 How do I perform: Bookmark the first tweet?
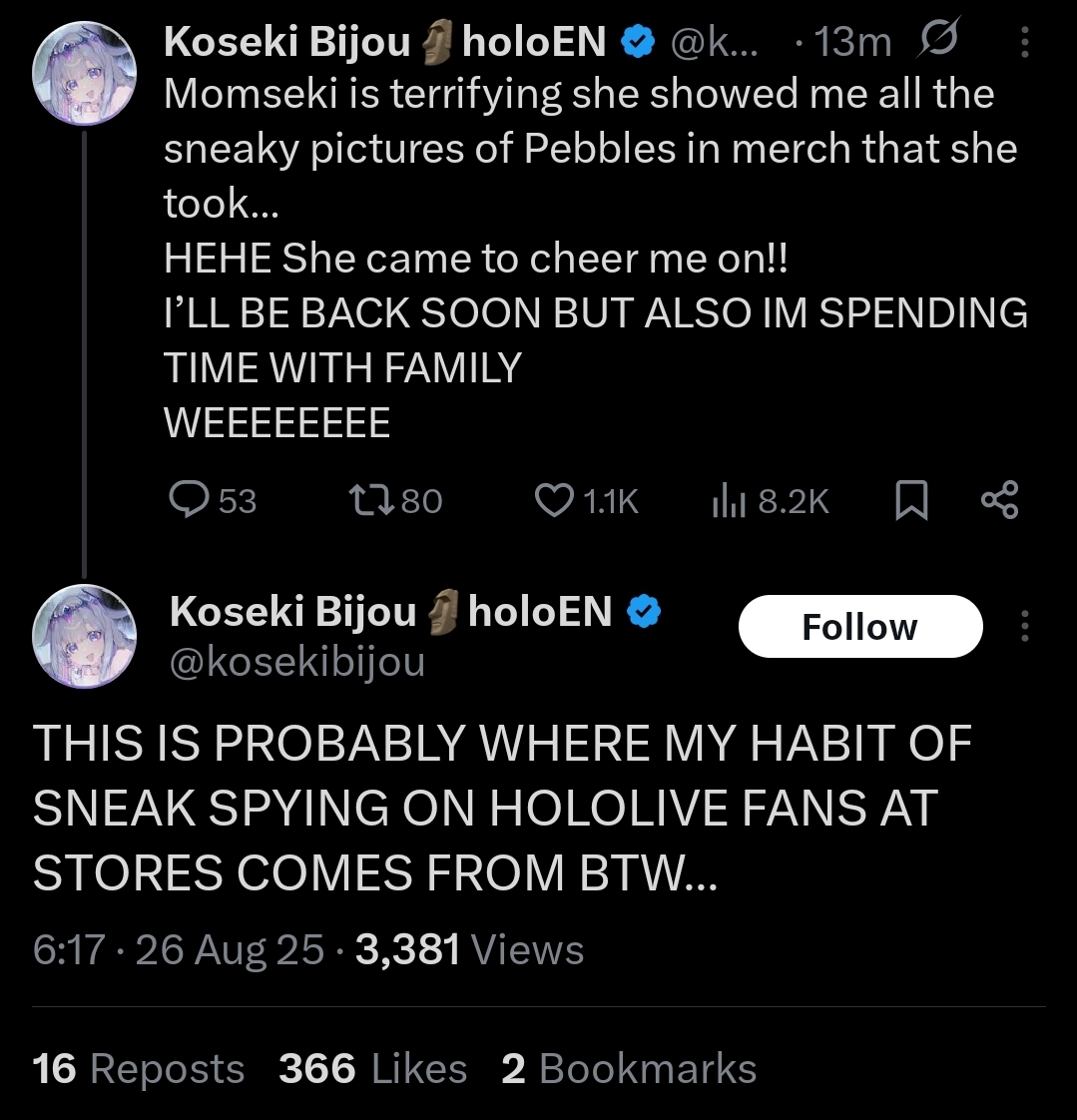pos(911,500)
